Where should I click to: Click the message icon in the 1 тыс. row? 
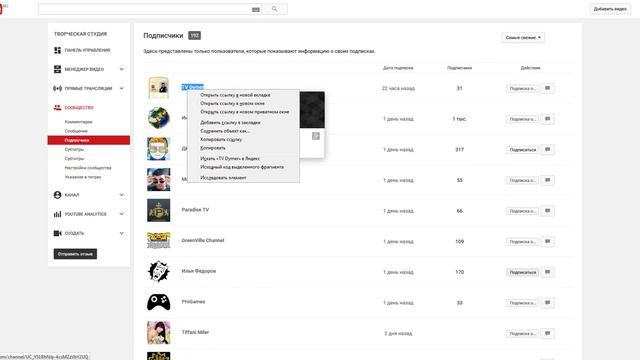click(x=547, y=119)
